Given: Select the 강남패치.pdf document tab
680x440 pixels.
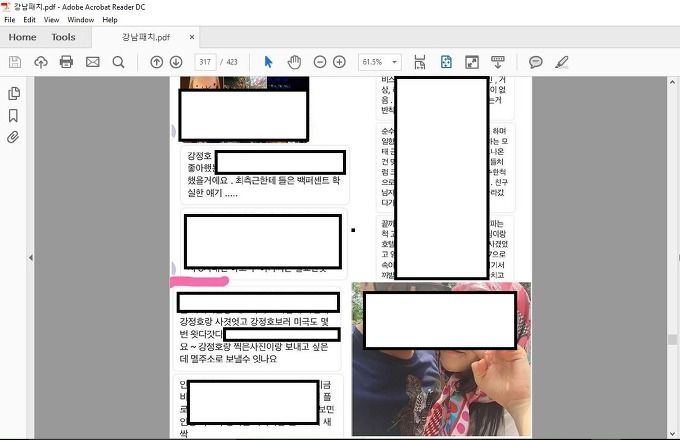Looking at the screenshot, I should (146, 37).
